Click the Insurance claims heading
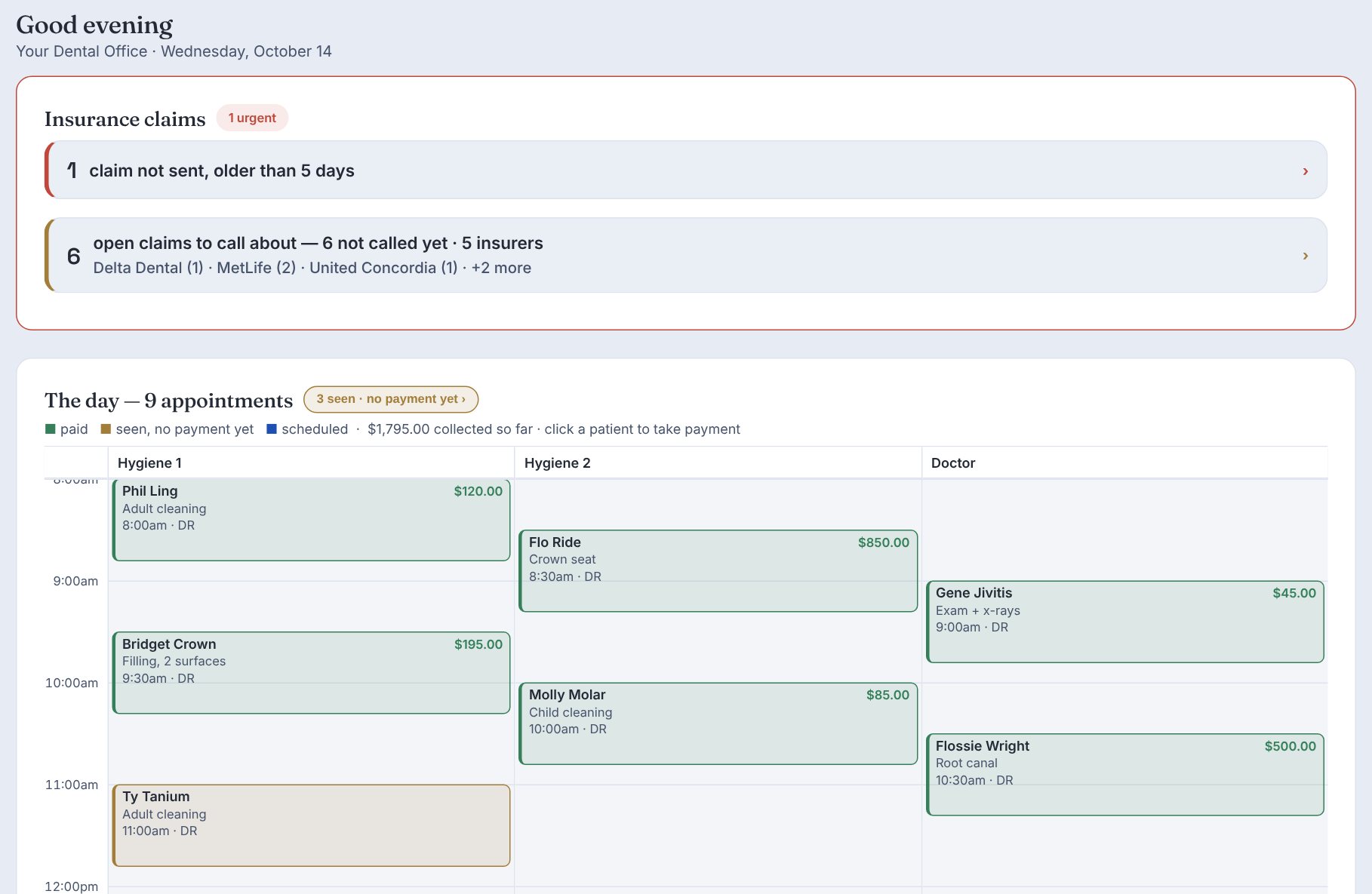The image size is (1372, 894). [125, 119]
